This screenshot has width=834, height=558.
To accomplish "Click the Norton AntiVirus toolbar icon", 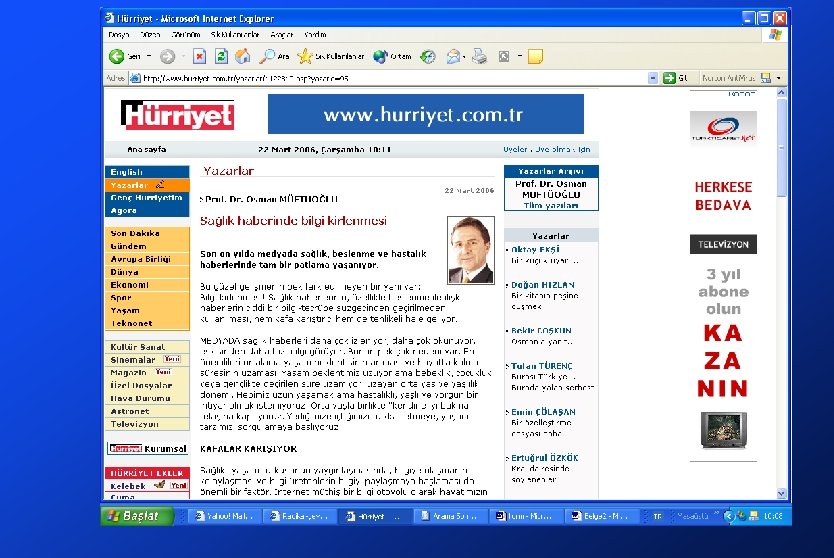I will [766, 78].
